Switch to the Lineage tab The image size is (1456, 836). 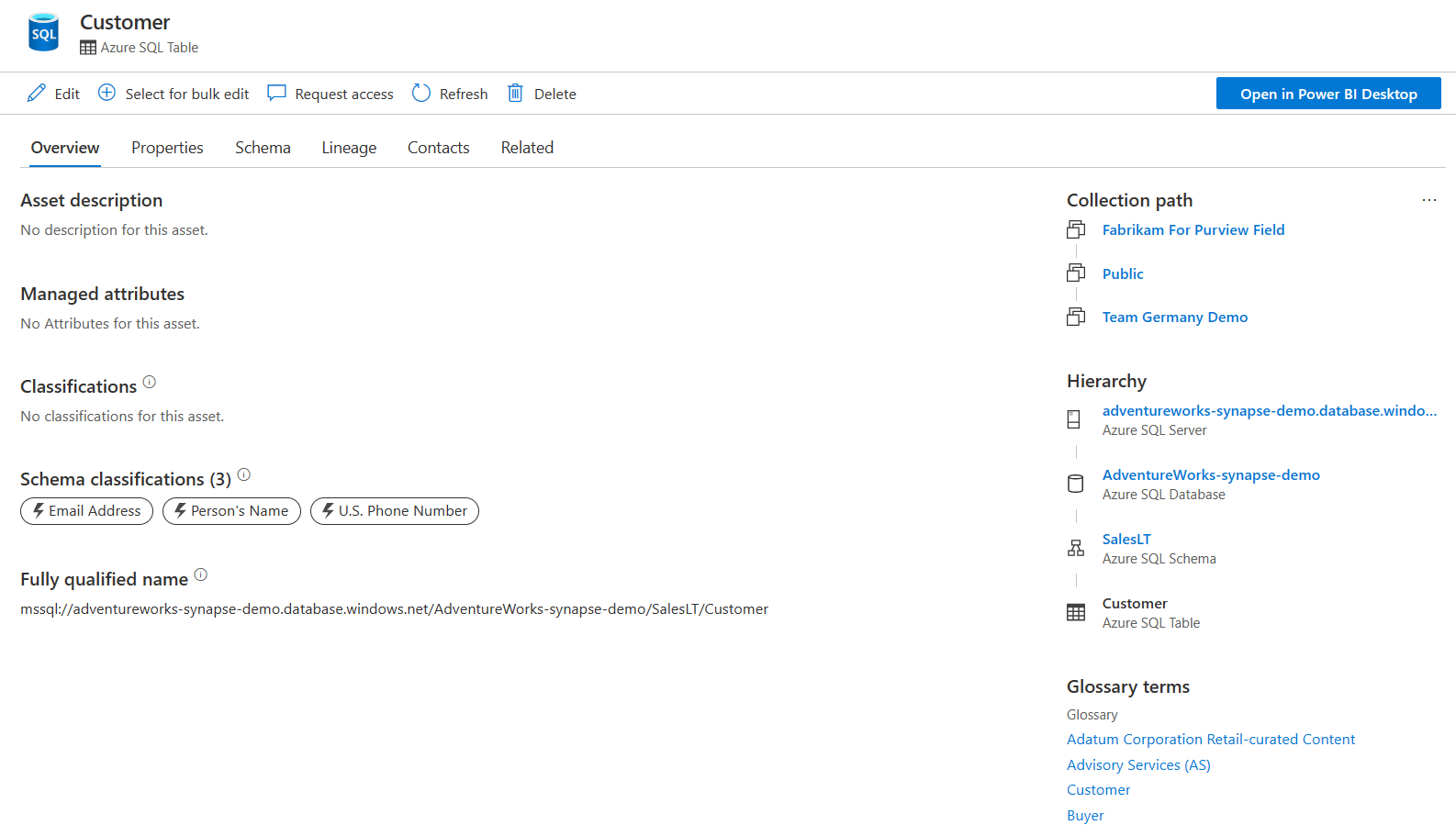[349, 148]
